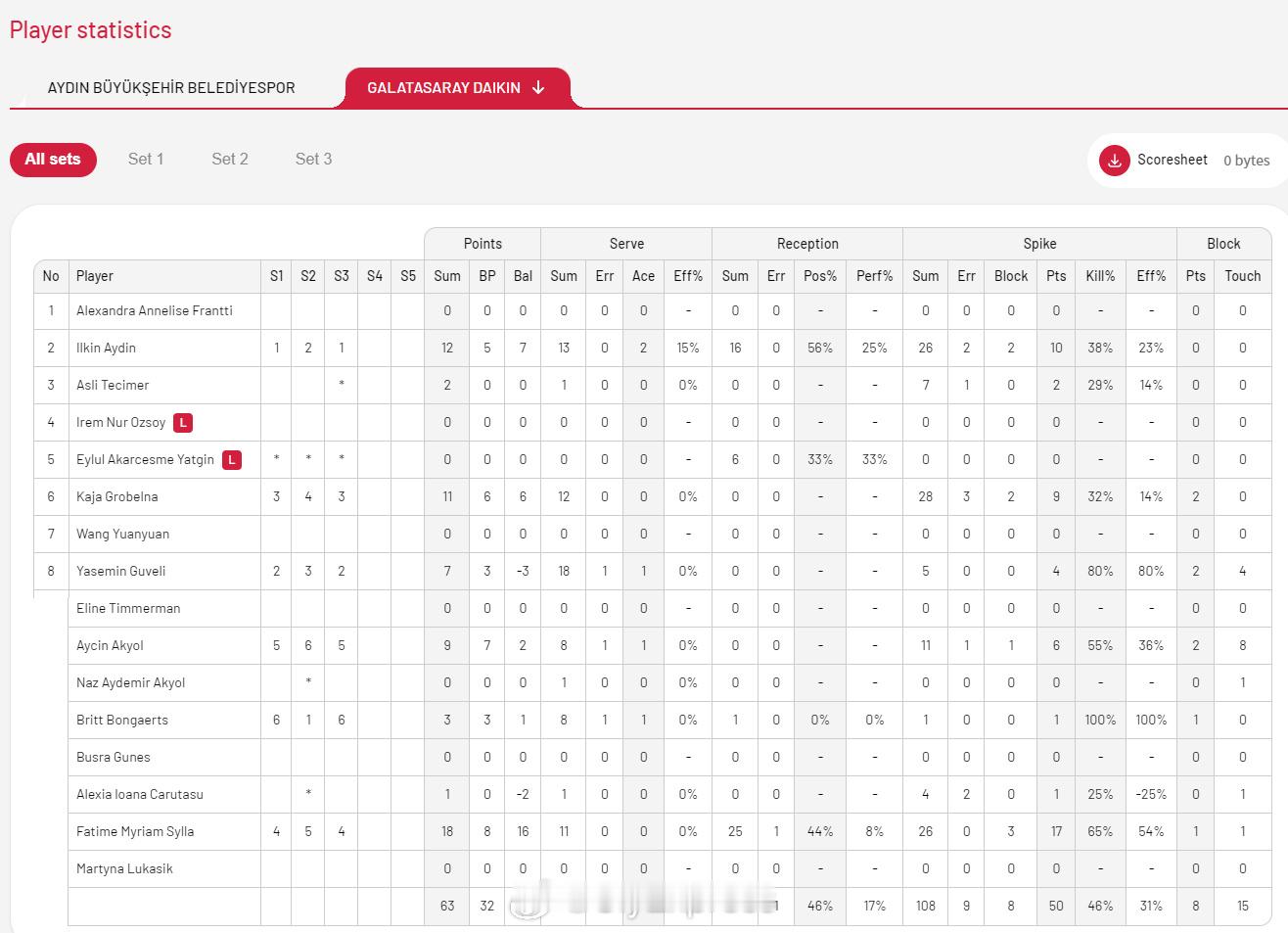Click the team total 63 points cell
The height and width of the screenshot is (933, 1288).
447,906
